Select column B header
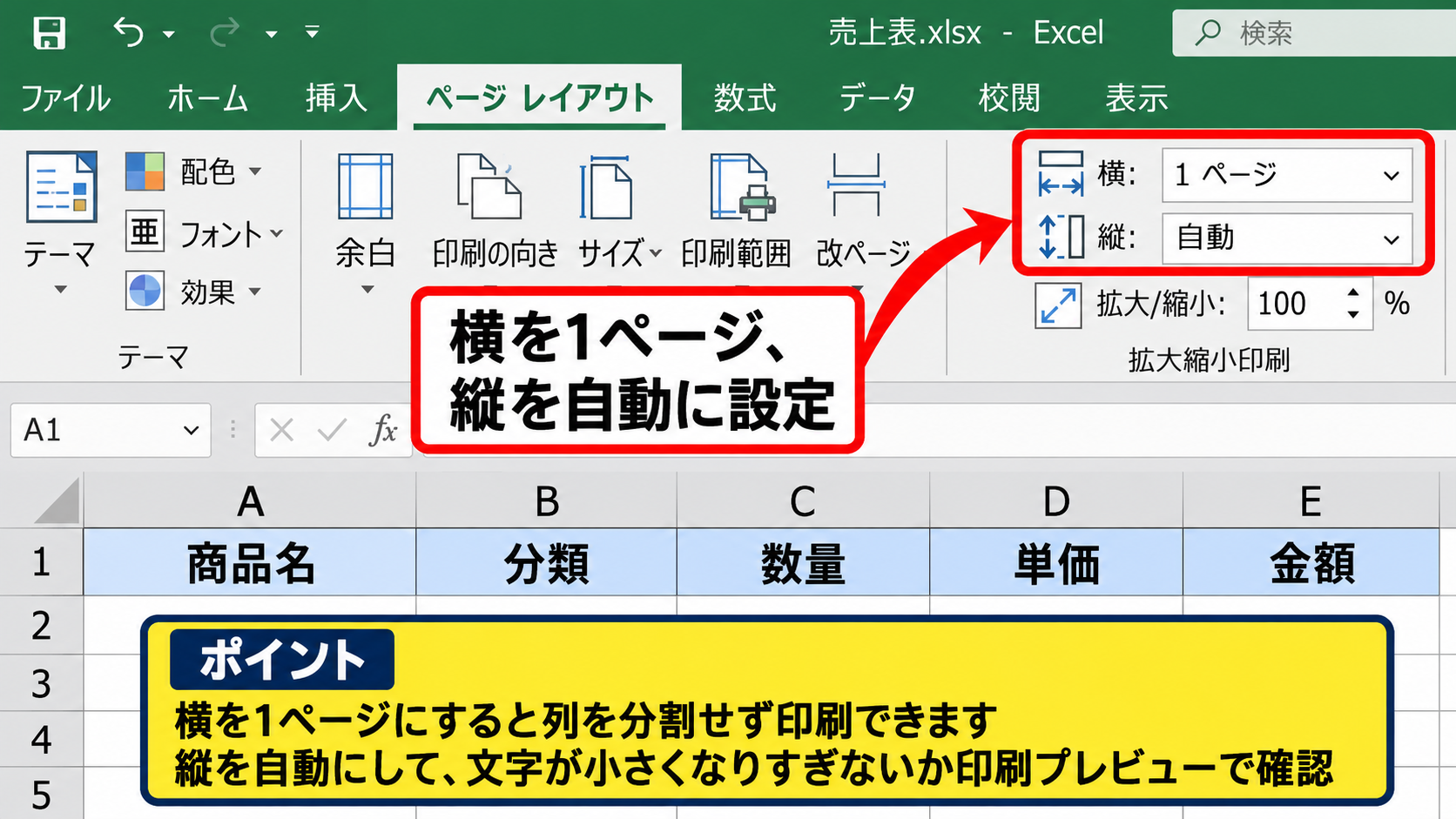Viewport: 1456px width, 819px height. (x=547, y=500)
